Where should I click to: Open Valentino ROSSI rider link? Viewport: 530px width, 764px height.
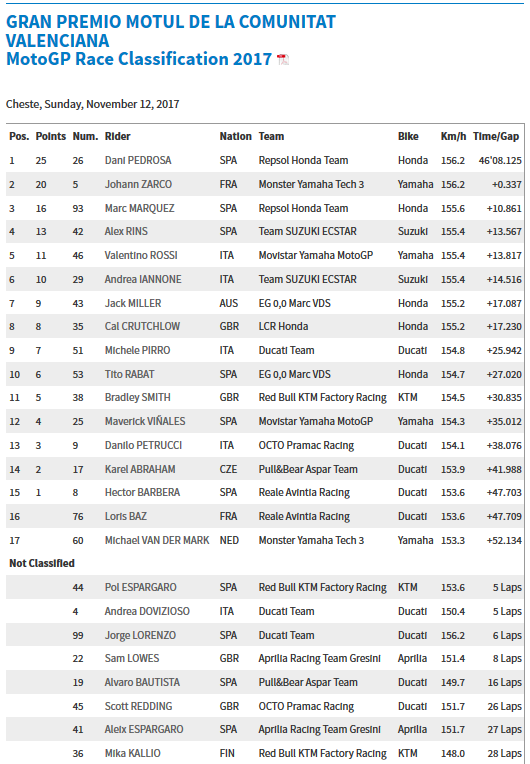[141, 255]
